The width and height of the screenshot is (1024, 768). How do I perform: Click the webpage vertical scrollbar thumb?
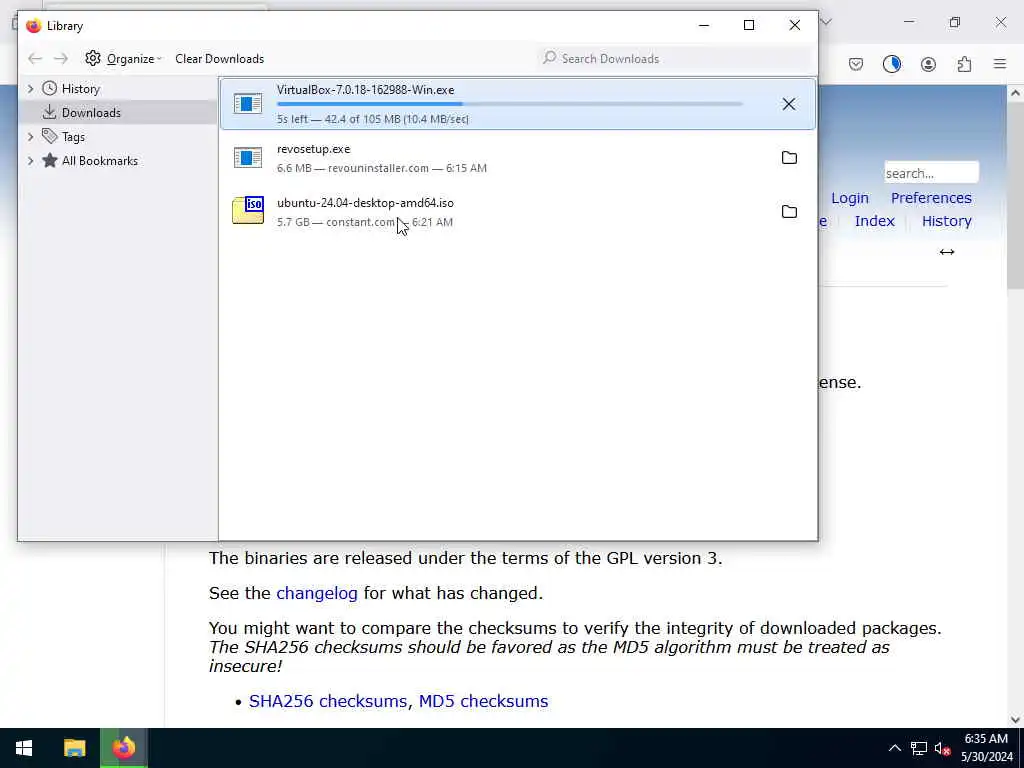point(1015,195)
